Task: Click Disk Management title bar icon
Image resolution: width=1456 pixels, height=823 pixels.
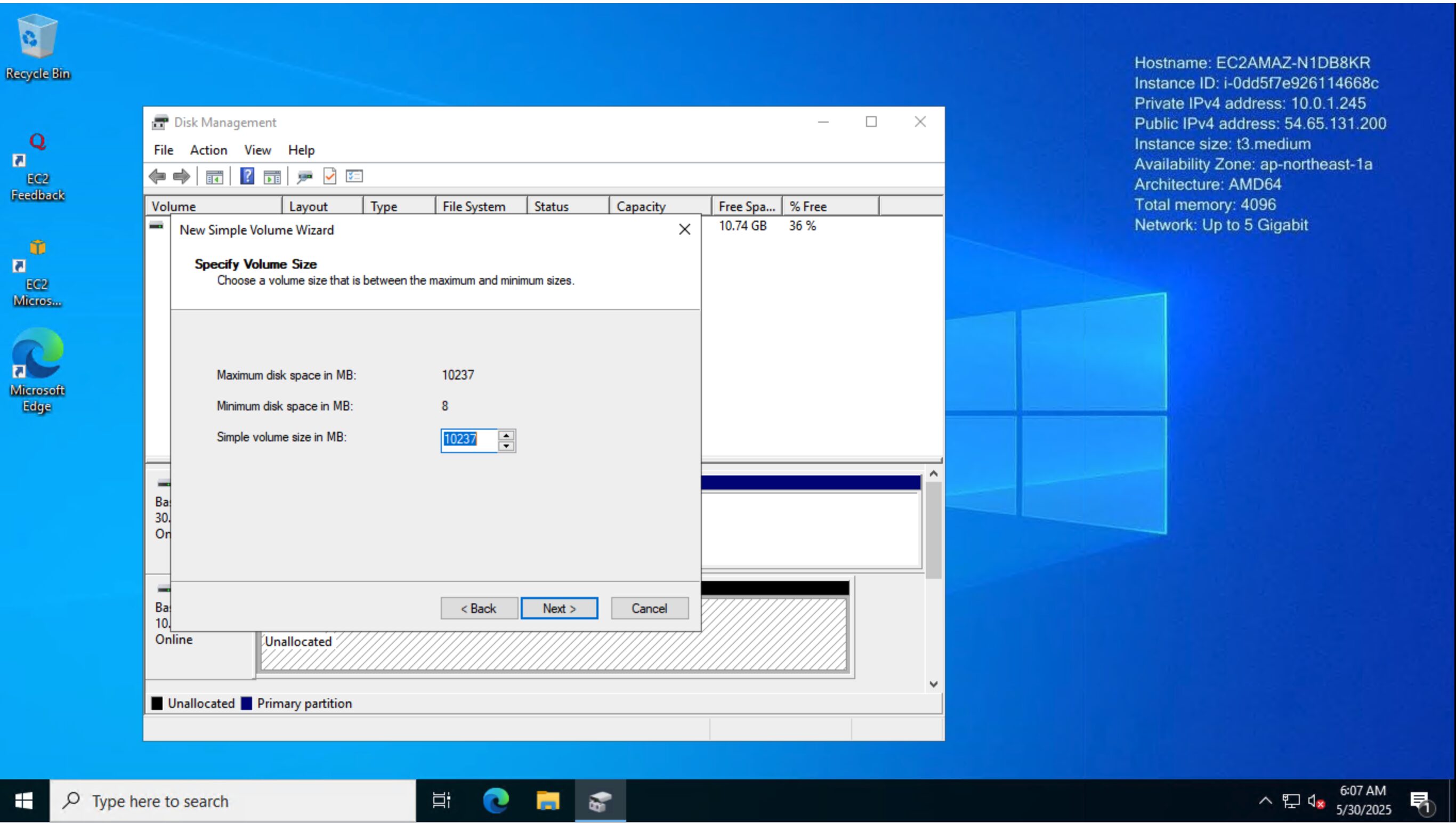Action: [160, 122]
